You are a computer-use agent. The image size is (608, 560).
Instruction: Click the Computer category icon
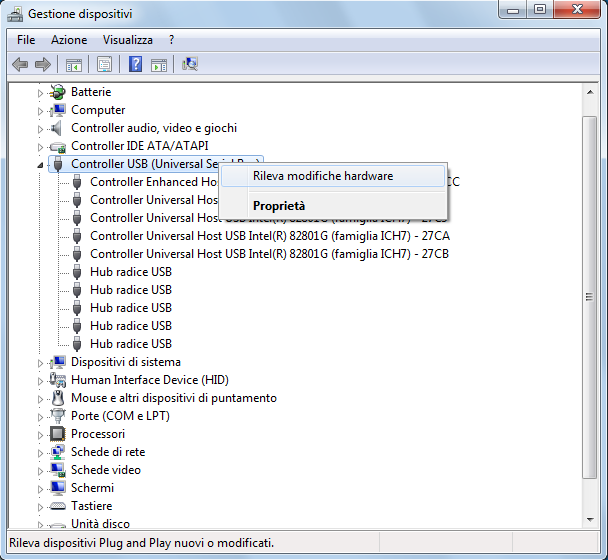click(x=57, y=110)
